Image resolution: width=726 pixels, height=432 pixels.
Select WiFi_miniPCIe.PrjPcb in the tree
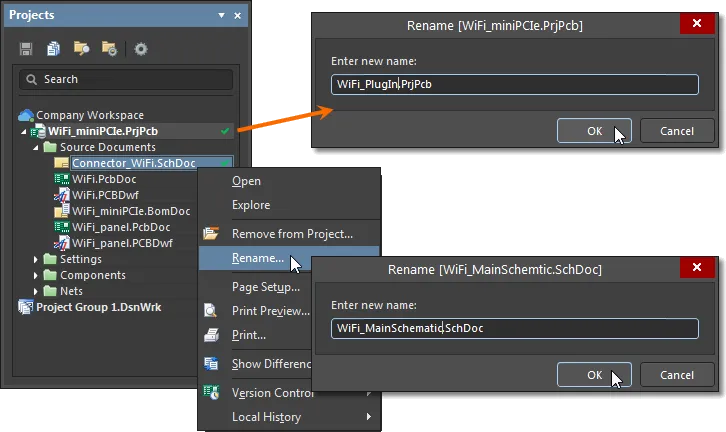pyautogui.click(x=103, y=131)
